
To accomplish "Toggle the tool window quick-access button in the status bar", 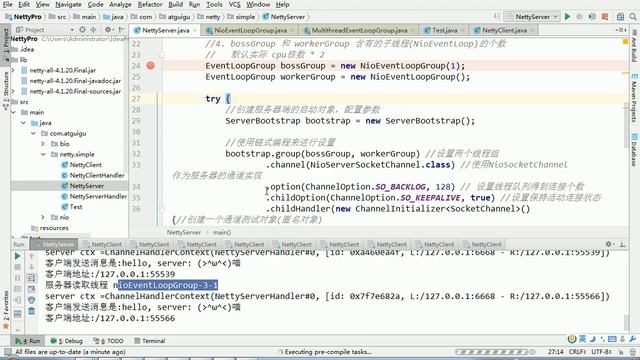I will pyautogui.click(x=7, y=352).
